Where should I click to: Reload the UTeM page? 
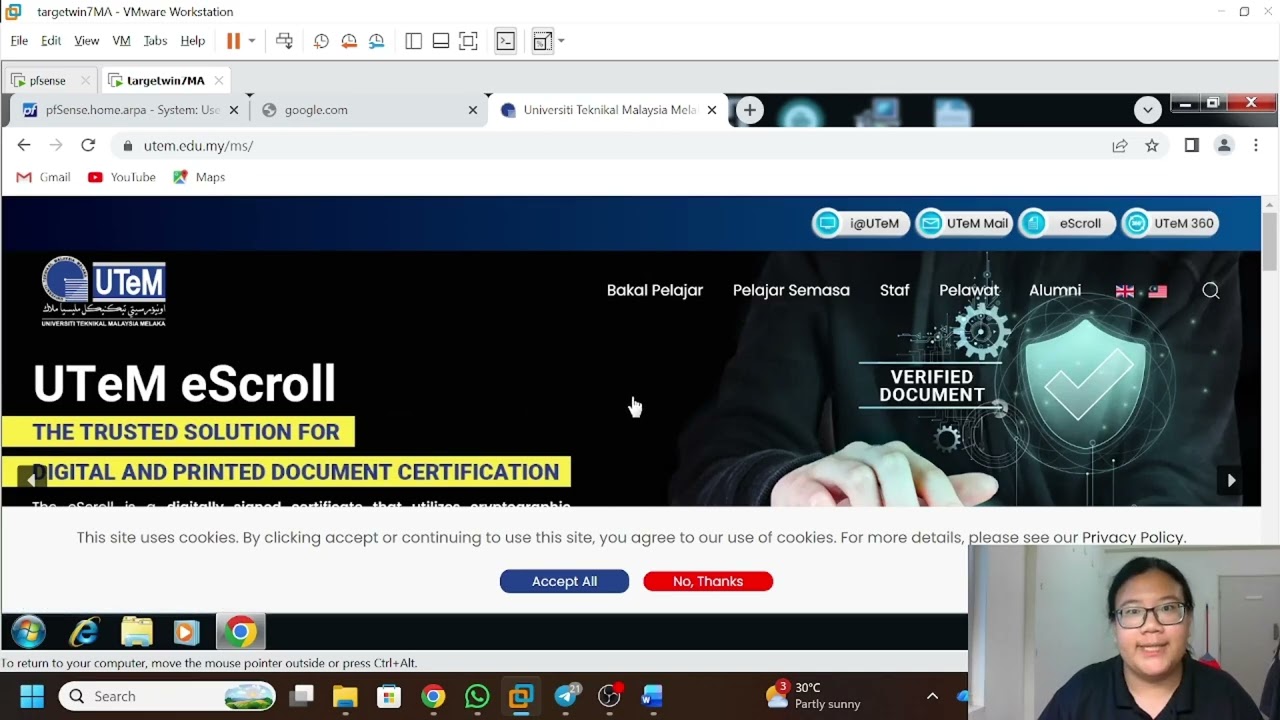click(88, 145)
